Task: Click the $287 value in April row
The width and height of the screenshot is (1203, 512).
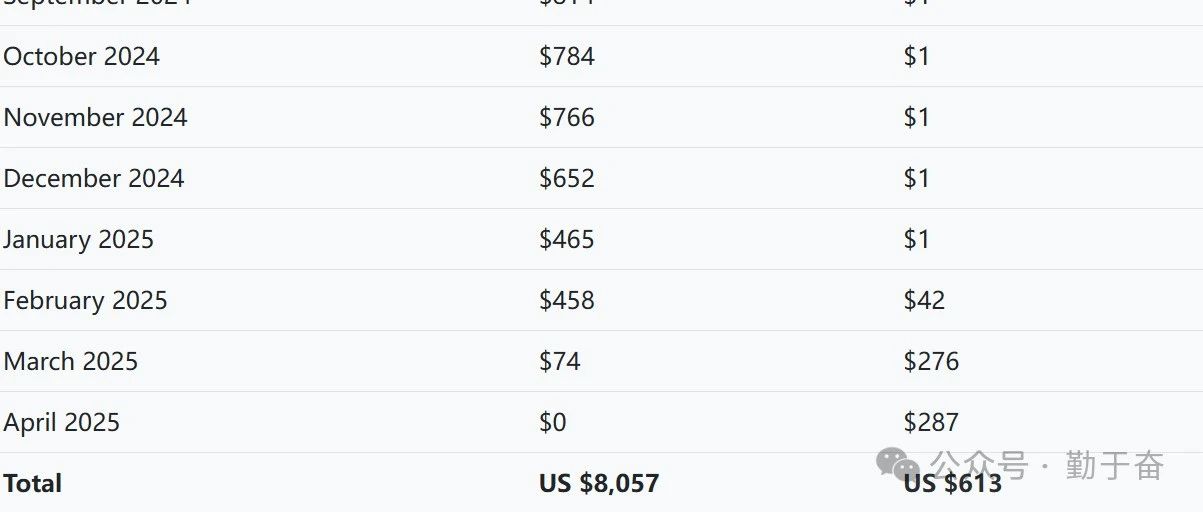Action: coord(932,423)
